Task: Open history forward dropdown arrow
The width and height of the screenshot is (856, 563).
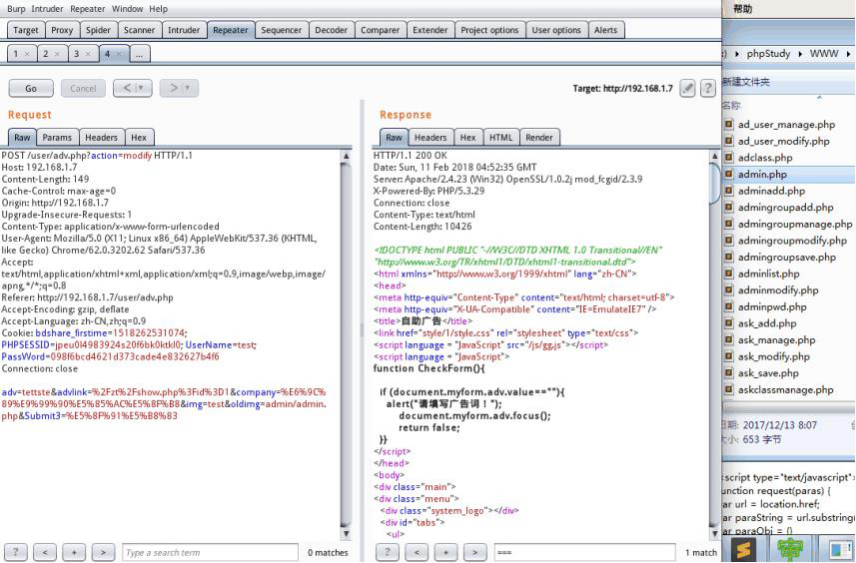Action: (187, 88)
